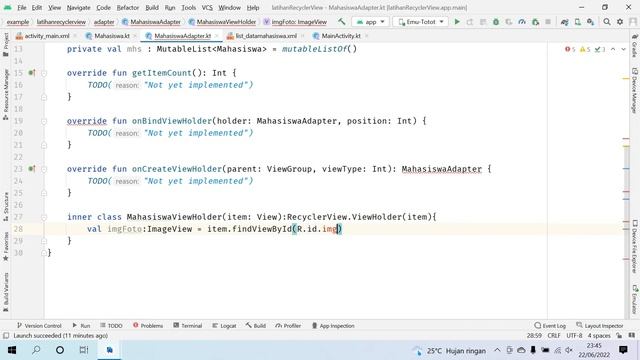Open Resource Manager side panel
This screenshot has height=360, width=640.
click(6, 94)
